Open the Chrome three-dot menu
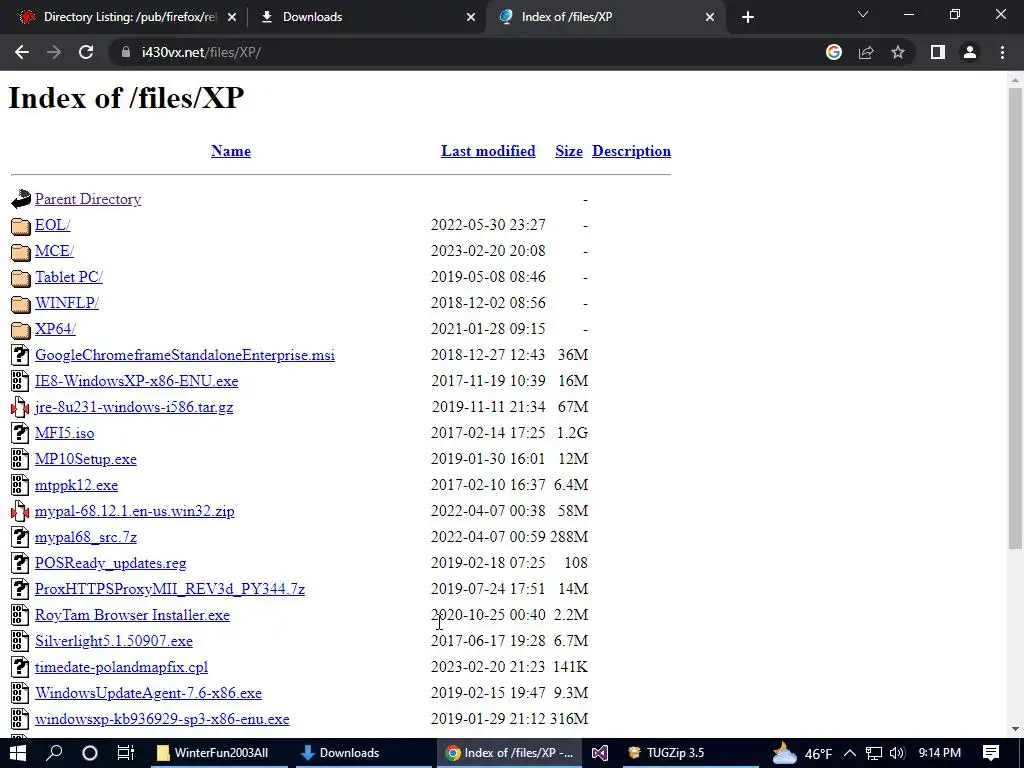 [x=1002, y=52]
